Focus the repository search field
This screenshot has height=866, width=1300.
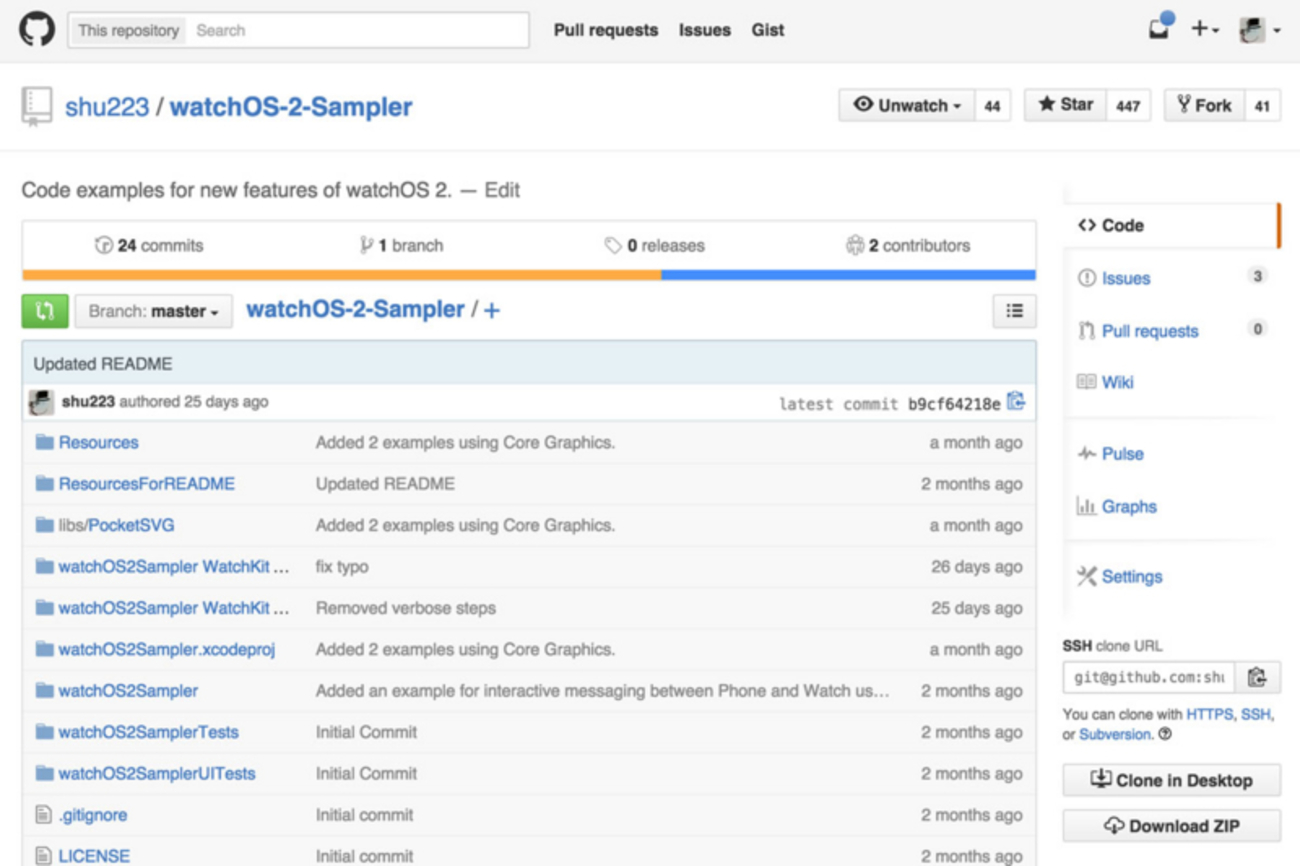coord(358,30)
